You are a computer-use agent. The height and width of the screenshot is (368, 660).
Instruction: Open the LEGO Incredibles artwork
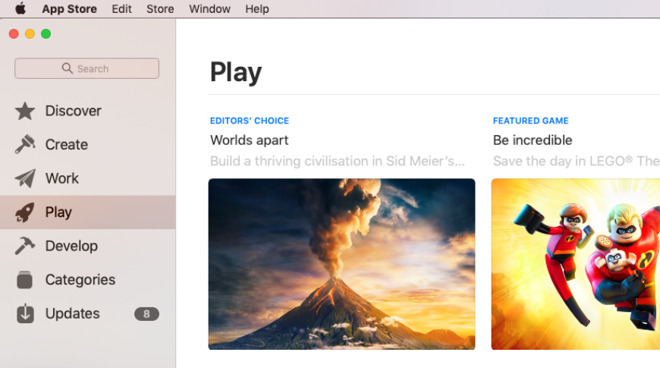pos(575,264)
